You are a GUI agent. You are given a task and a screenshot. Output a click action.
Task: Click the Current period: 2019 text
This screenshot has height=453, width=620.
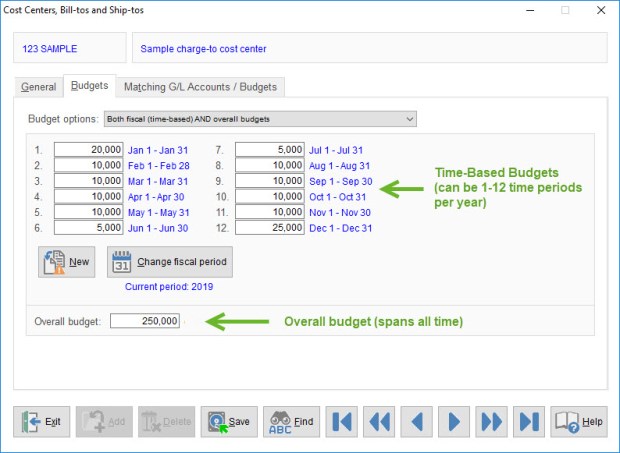coord(169,287)
